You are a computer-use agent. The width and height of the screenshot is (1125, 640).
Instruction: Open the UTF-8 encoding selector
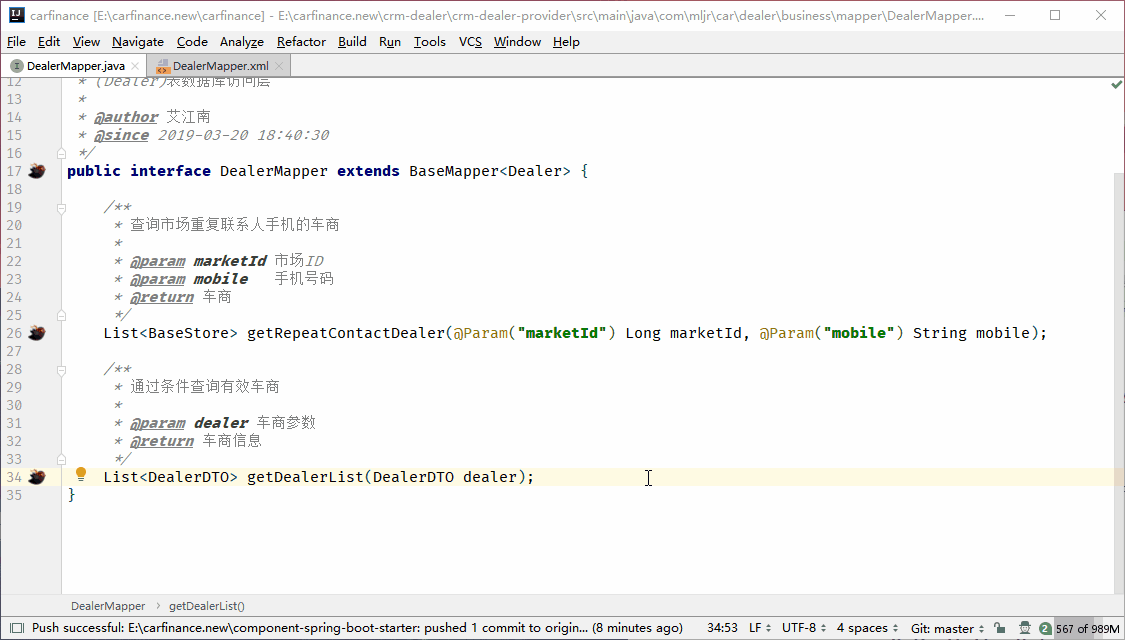coord(803,628)
